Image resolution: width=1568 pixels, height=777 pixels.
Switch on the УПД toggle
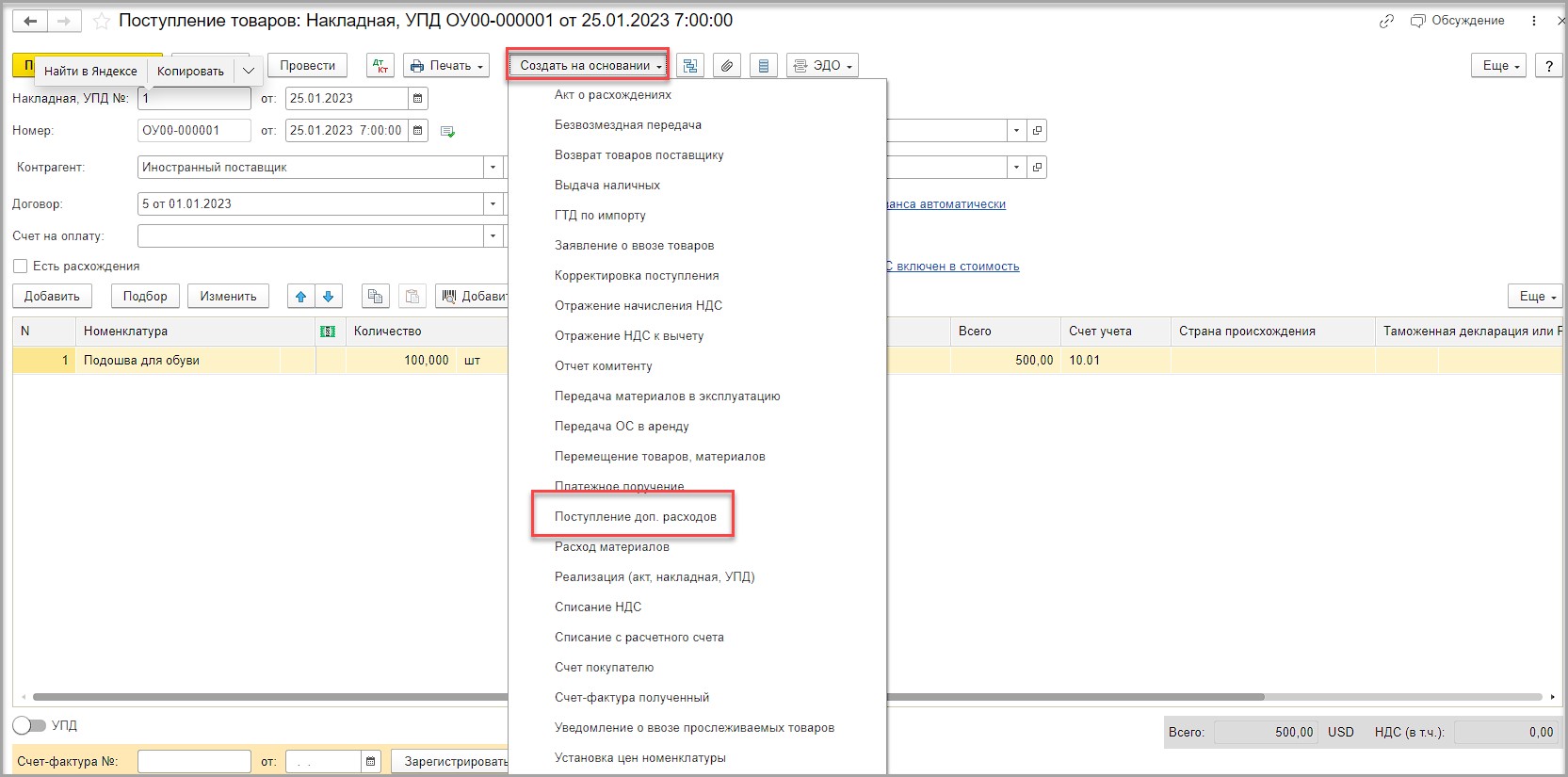(x=29, y=725)
